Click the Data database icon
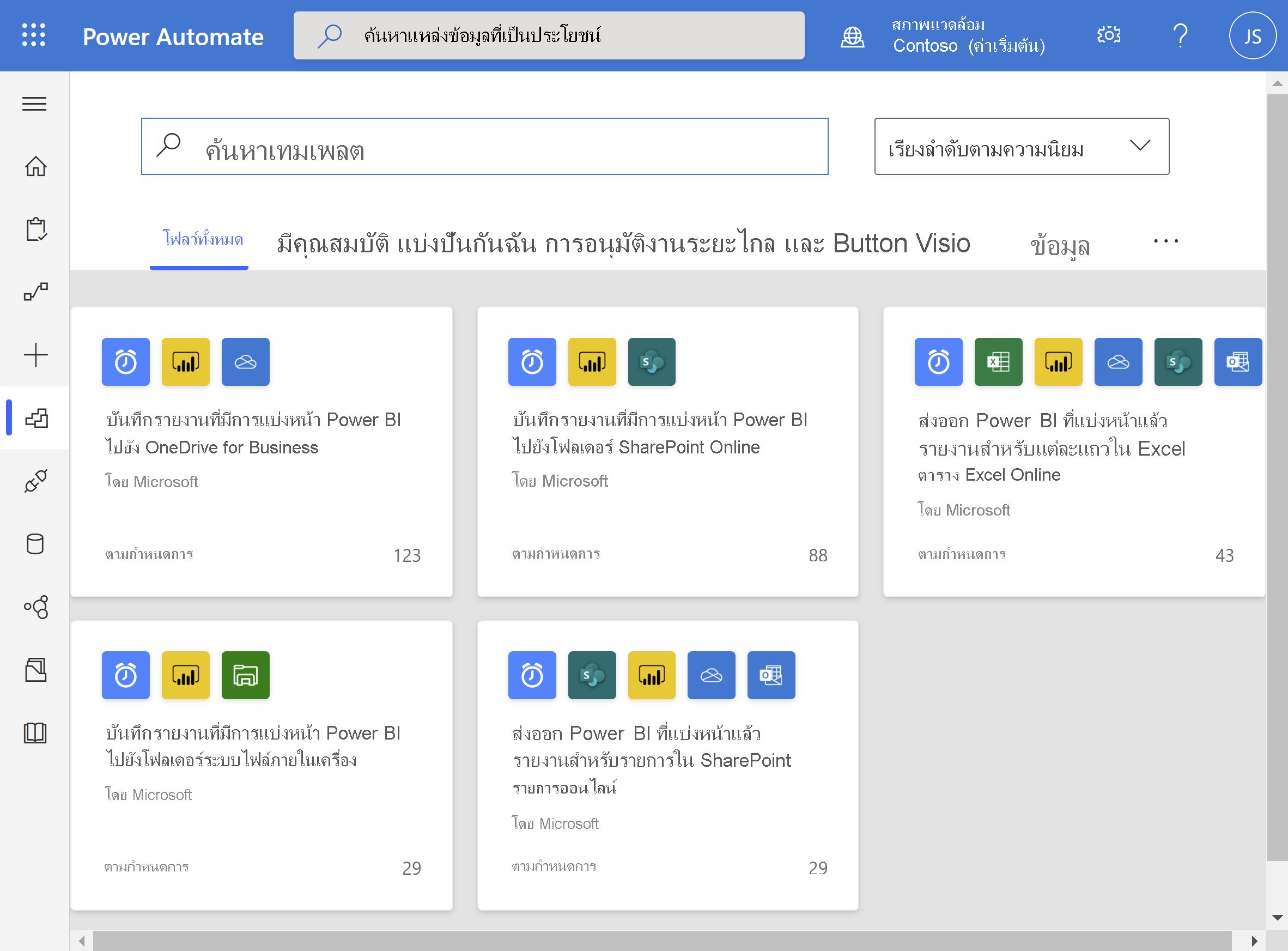Image resolution: width=1288 pixels, height=951 pixels. pos(35,544)
